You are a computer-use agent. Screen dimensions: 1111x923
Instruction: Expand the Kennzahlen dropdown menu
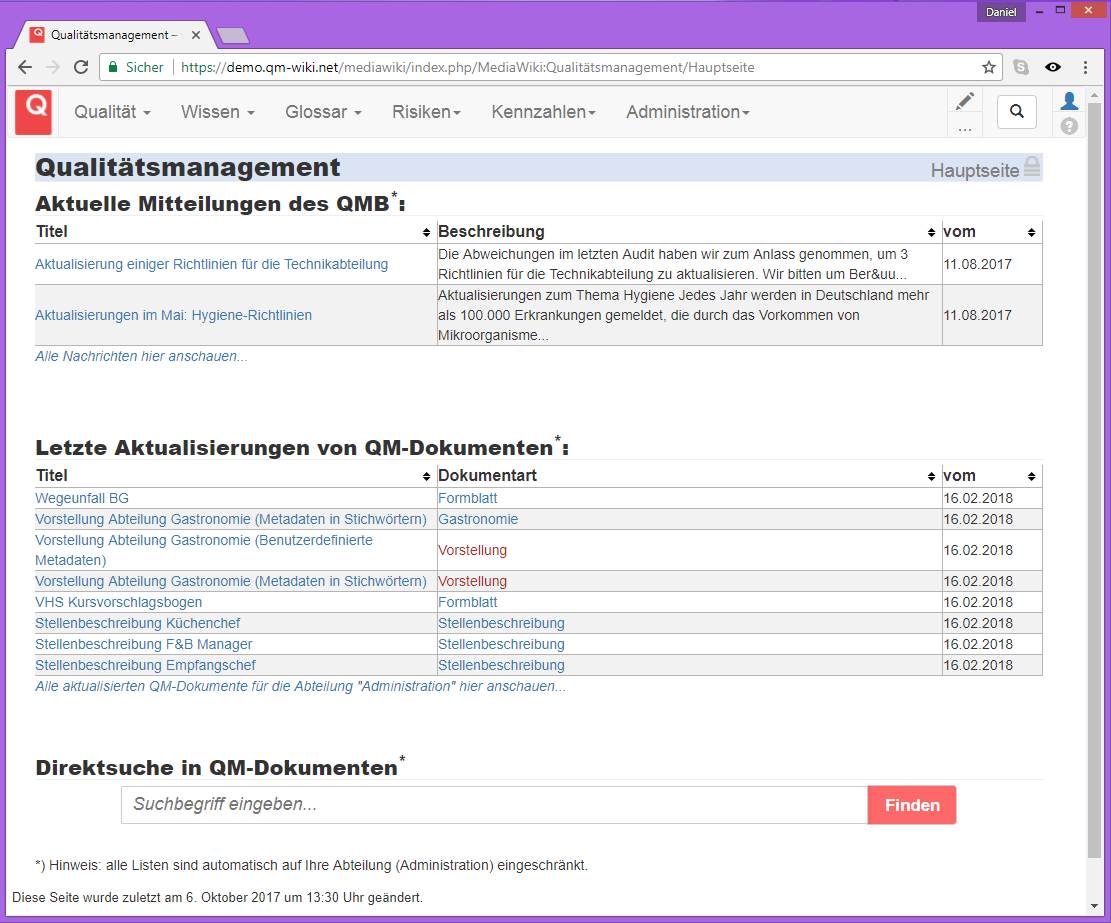(543, 112)
